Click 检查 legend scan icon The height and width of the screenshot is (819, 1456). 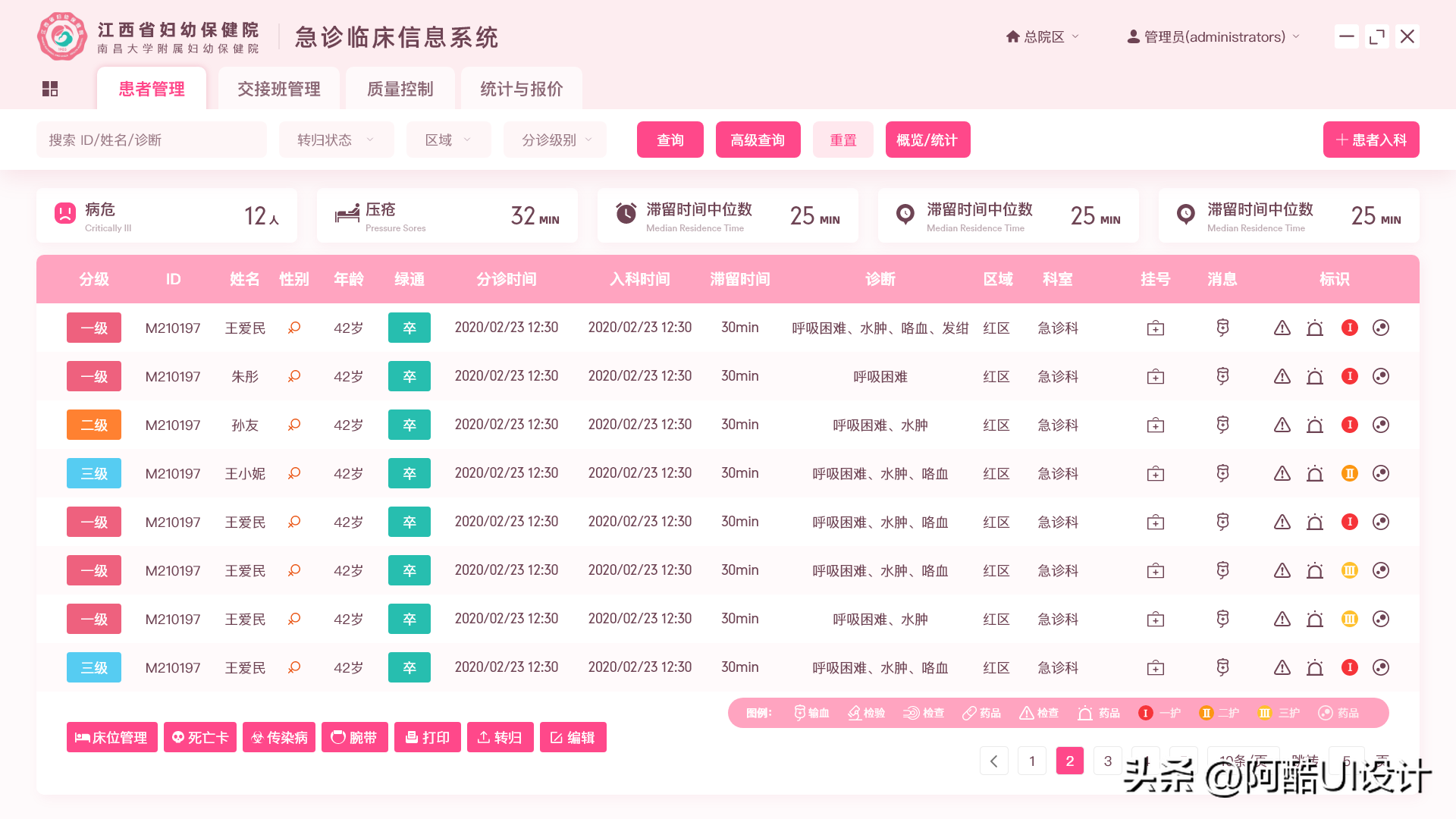coord(911,713)
